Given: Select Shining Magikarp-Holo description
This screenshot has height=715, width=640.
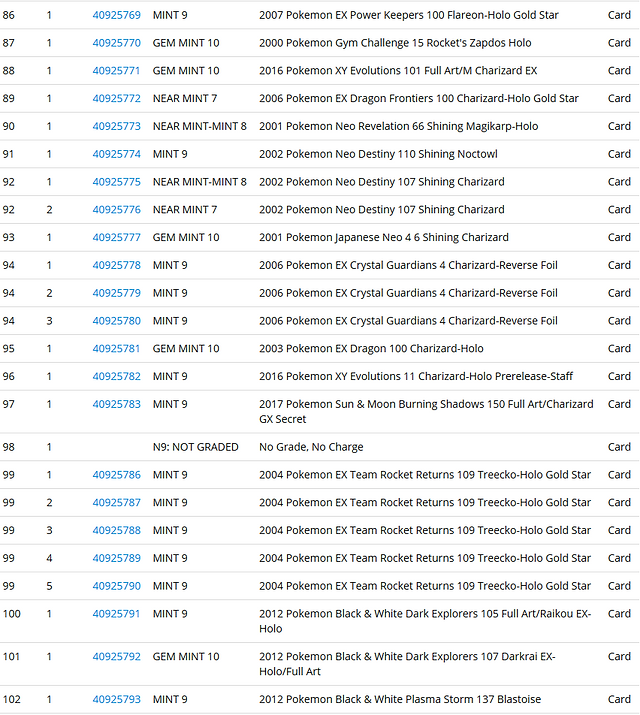Looking at the screenshot, I should click(x=398, y=126).
